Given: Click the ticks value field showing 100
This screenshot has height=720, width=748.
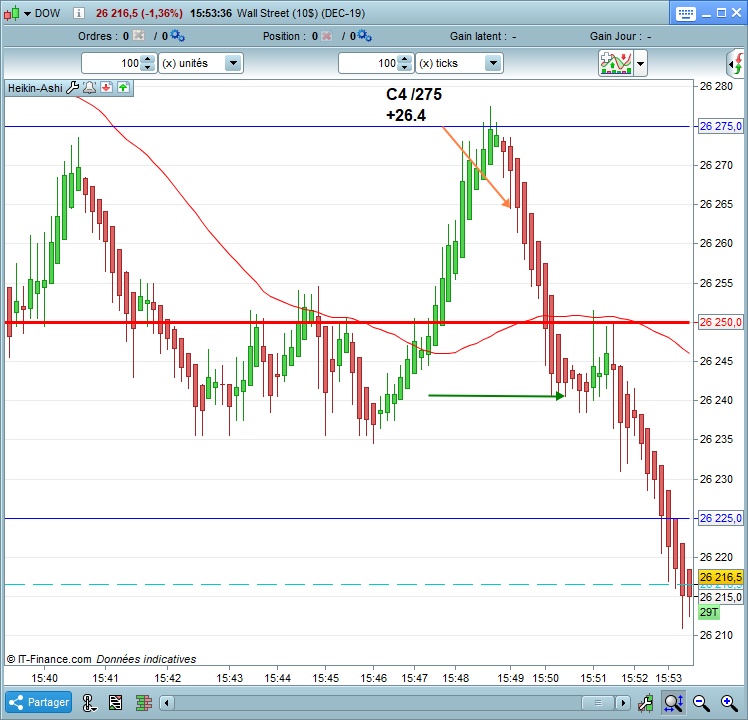Looking at the screenshot, I should click(x=368, y=63).
